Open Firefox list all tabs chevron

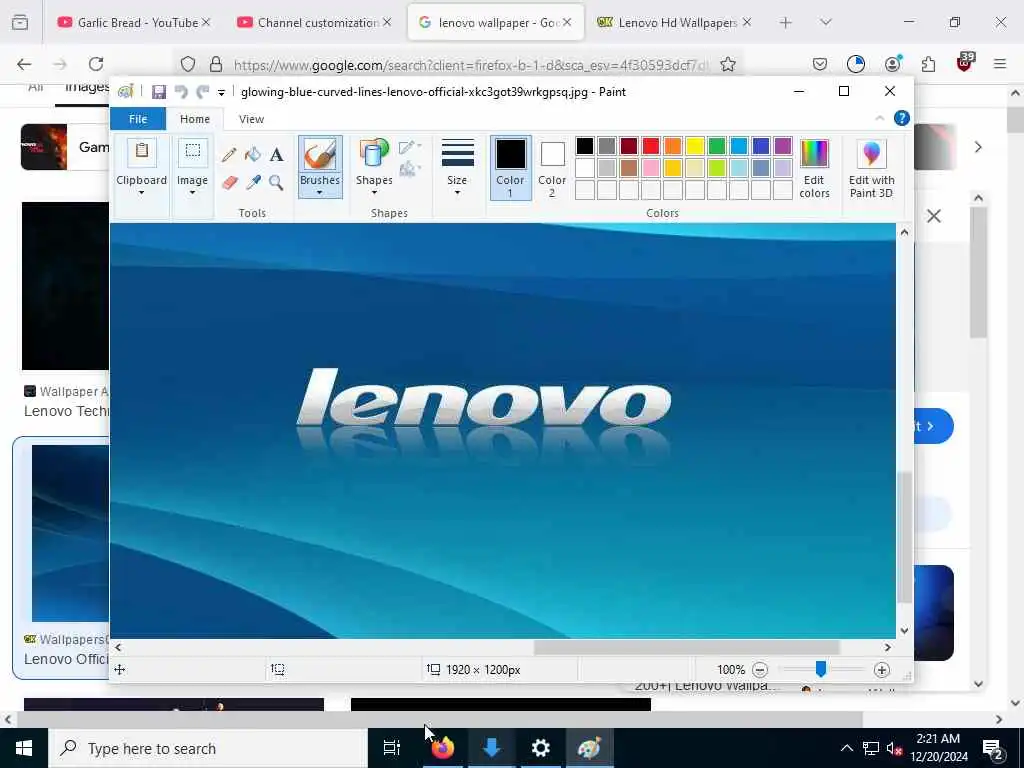tap(825, 22)
